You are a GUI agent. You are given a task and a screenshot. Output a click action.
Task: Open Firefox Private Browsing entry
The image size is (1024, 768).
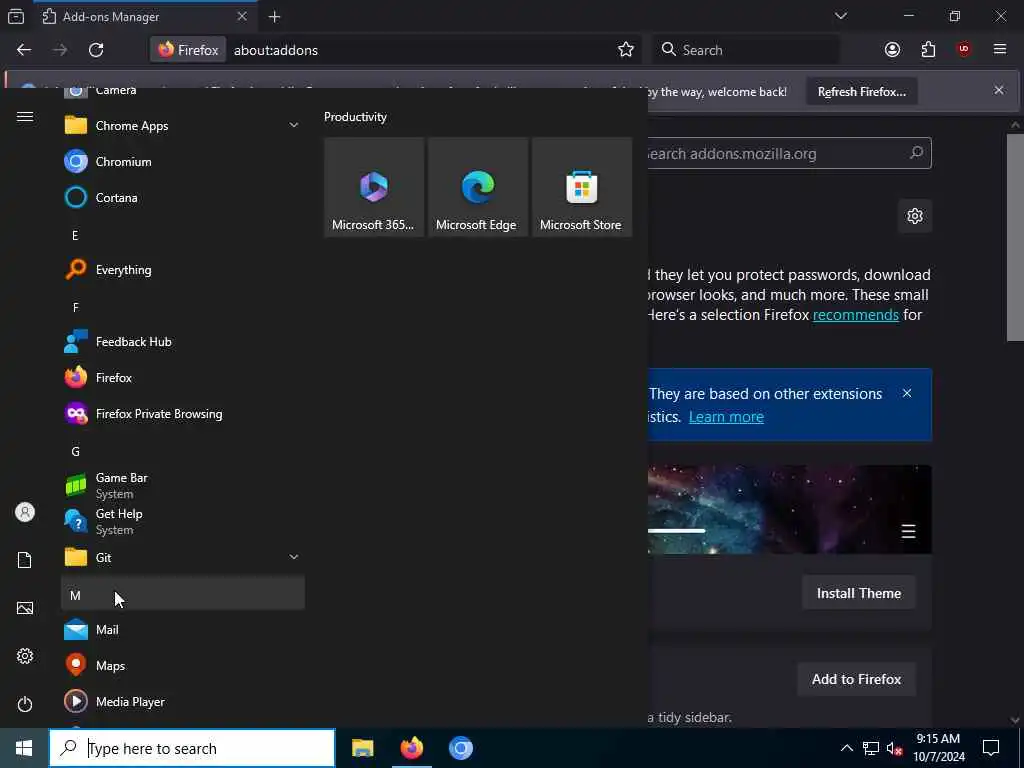183,413
